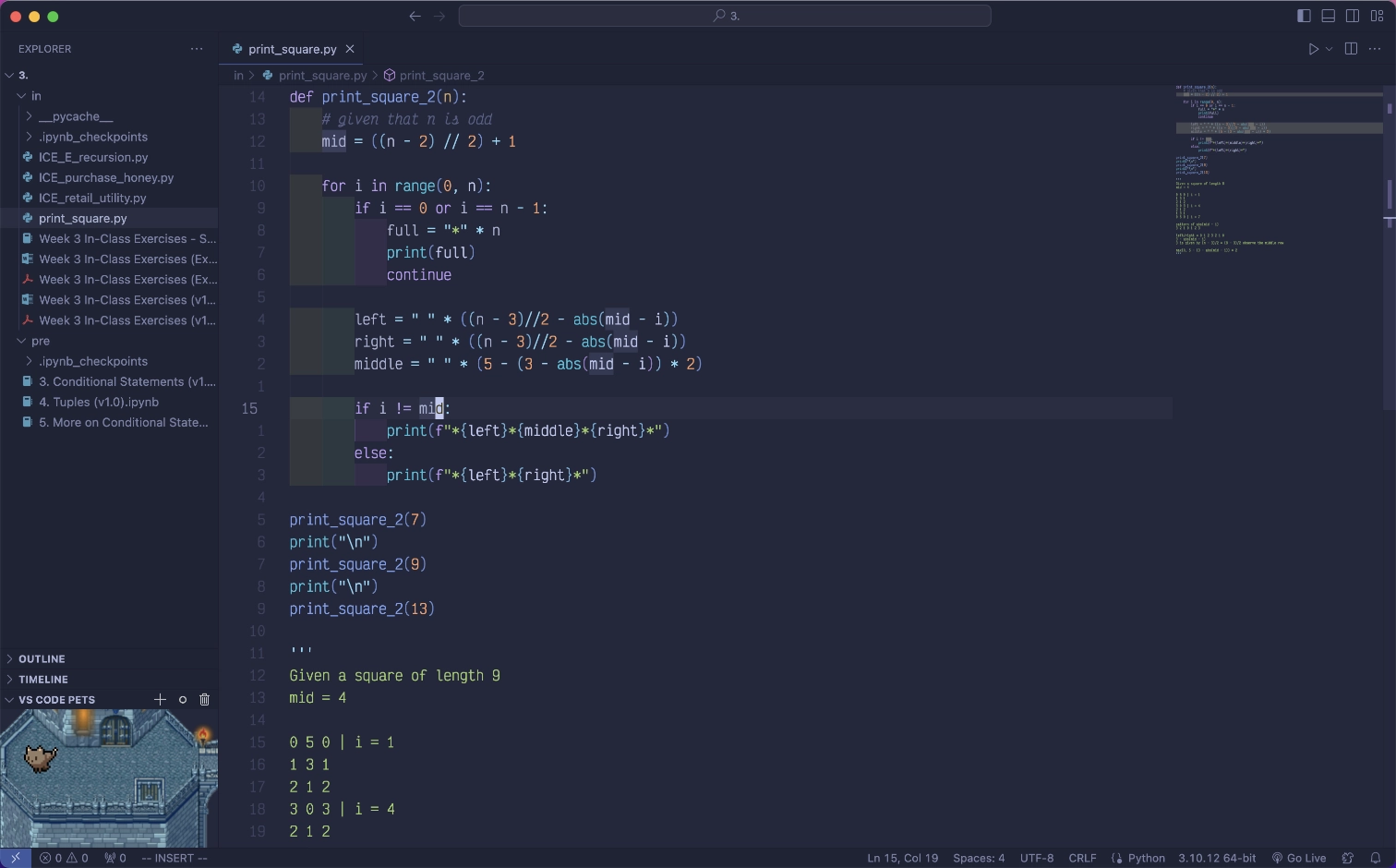Expand the TIMELINE section
The image size is (1396, 868).
coord(42,679)
